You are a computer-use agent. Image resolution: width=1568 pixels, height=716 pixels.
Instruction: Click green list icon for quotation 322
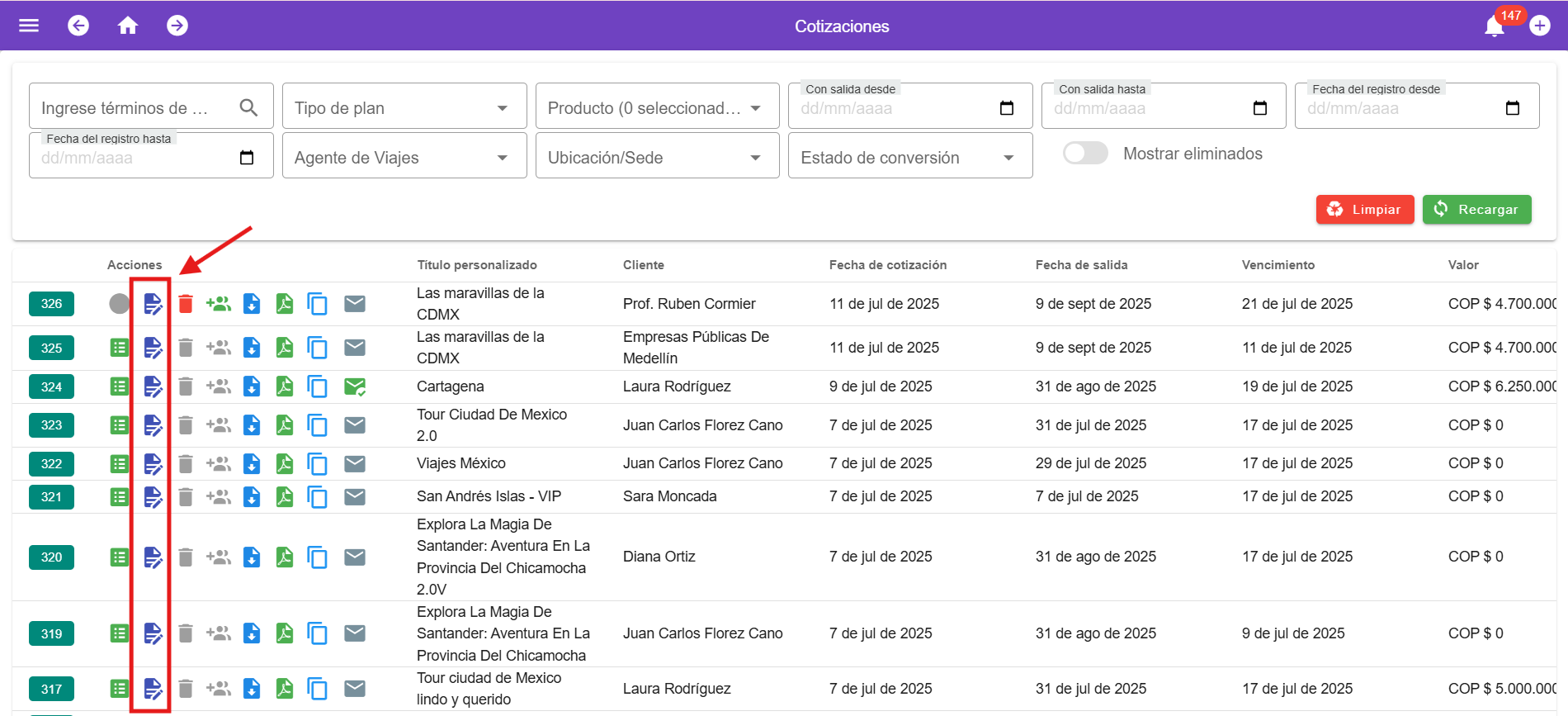(120, 464)
